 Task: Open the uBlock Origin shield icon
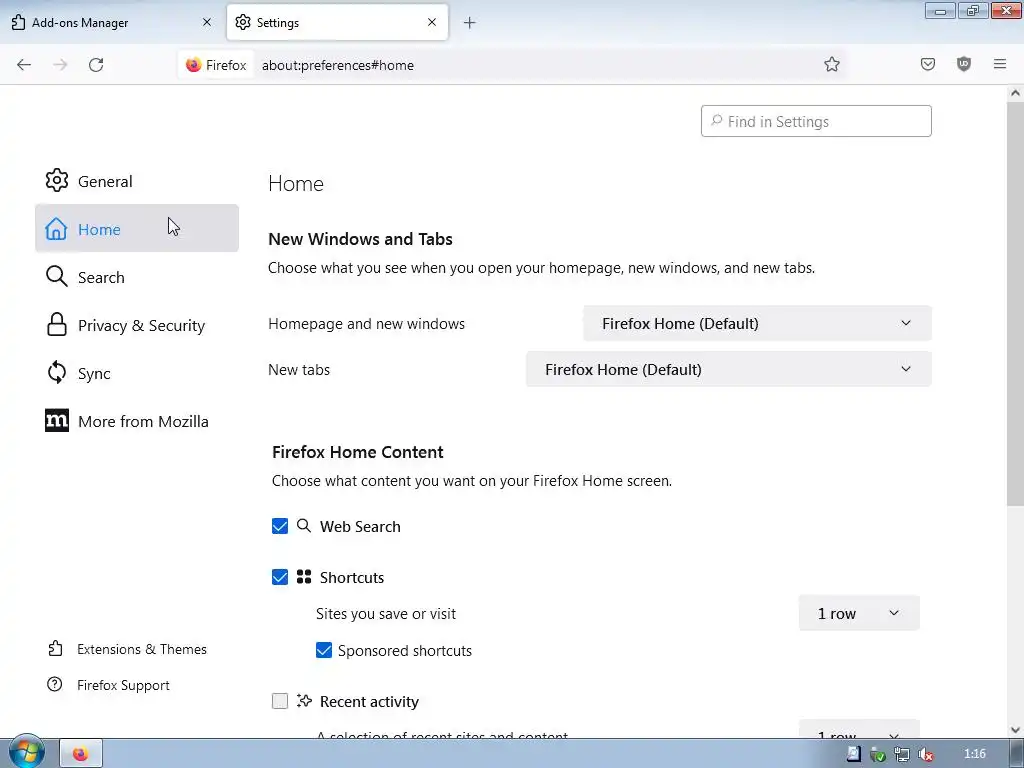[x=963, y=64]
